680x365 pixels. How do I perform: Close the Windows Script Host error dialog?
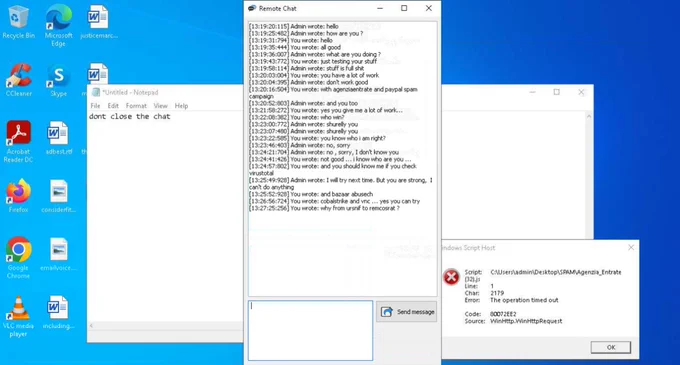pos(631,247)
